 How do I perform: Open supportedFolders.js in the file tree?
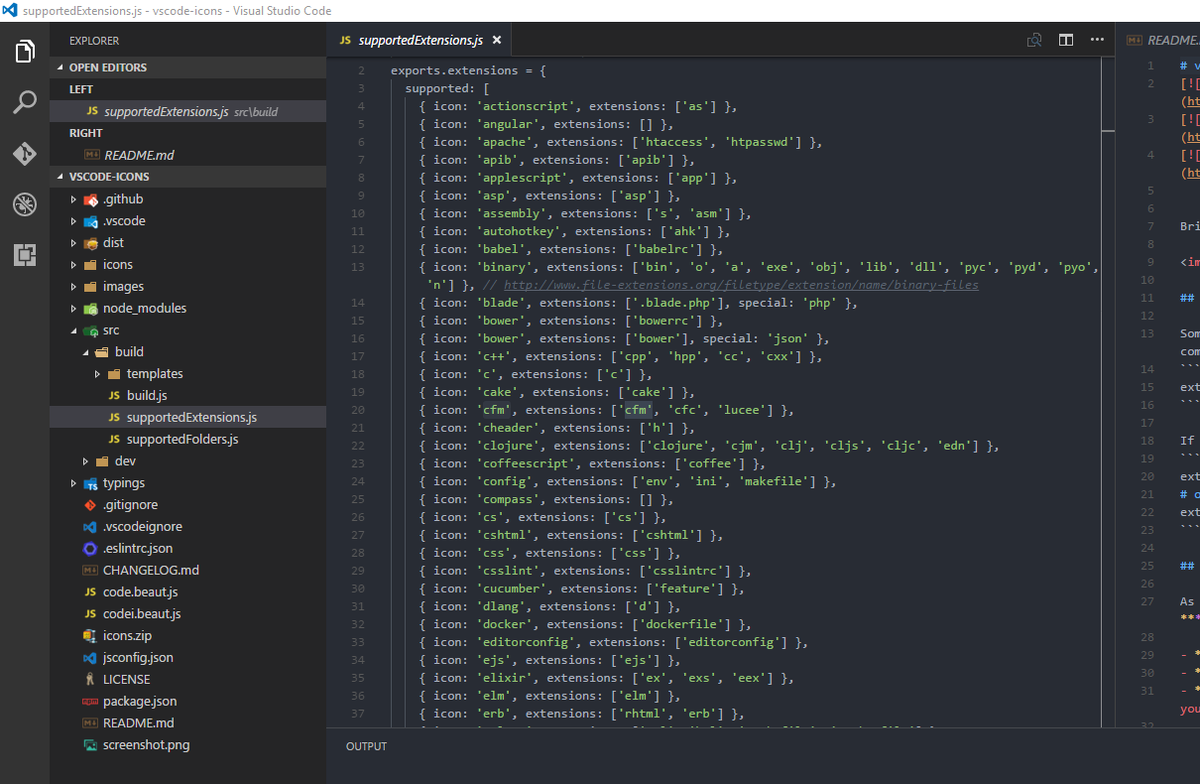pos(188,439)
